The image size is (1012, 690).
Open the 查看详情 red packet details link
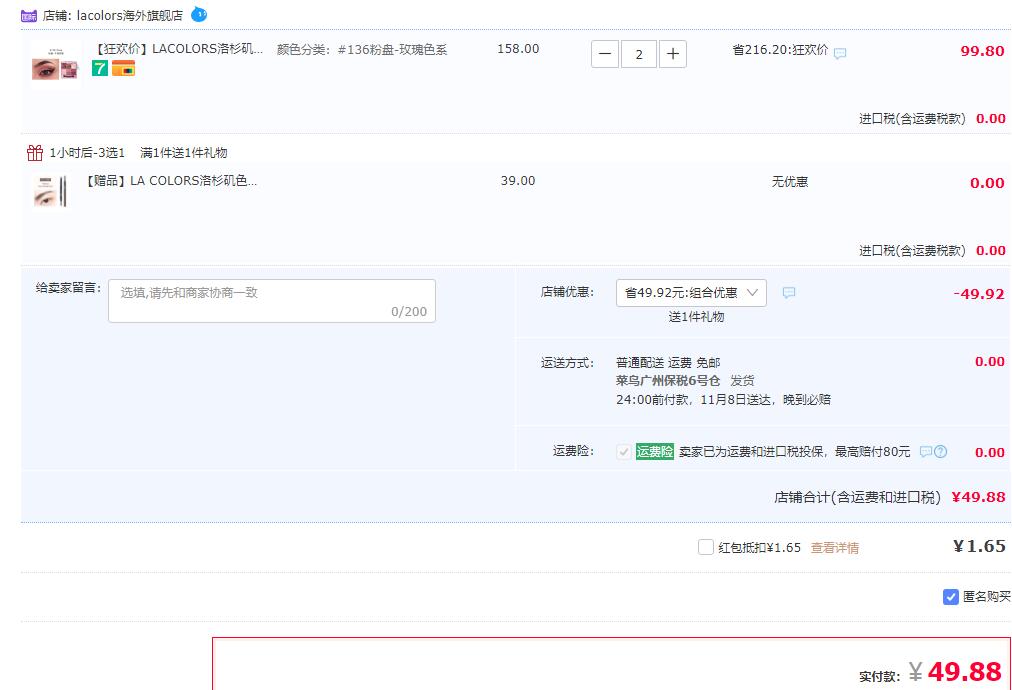[x=834, y=548]
